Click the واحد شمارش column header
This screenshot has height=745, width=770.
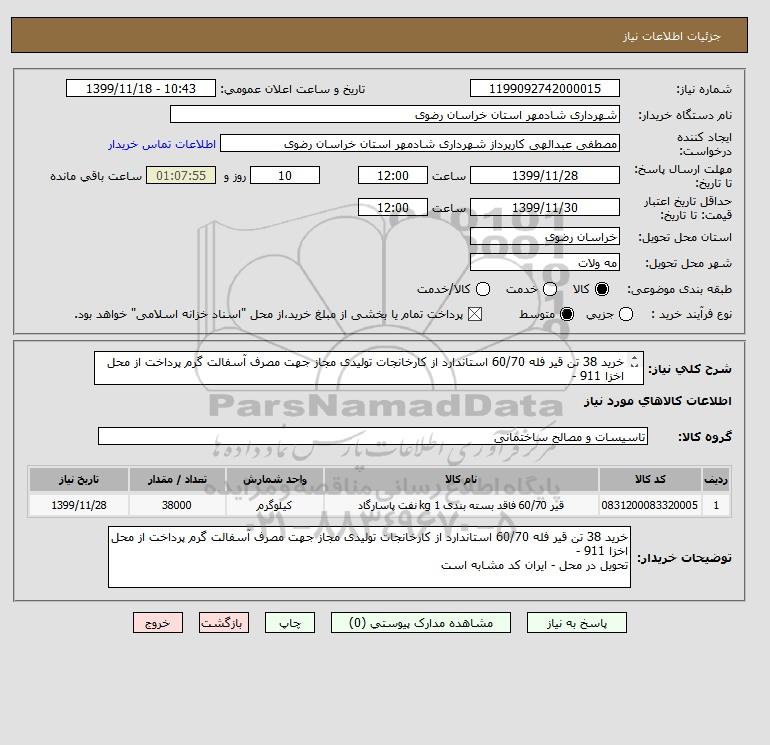[275, 479]
